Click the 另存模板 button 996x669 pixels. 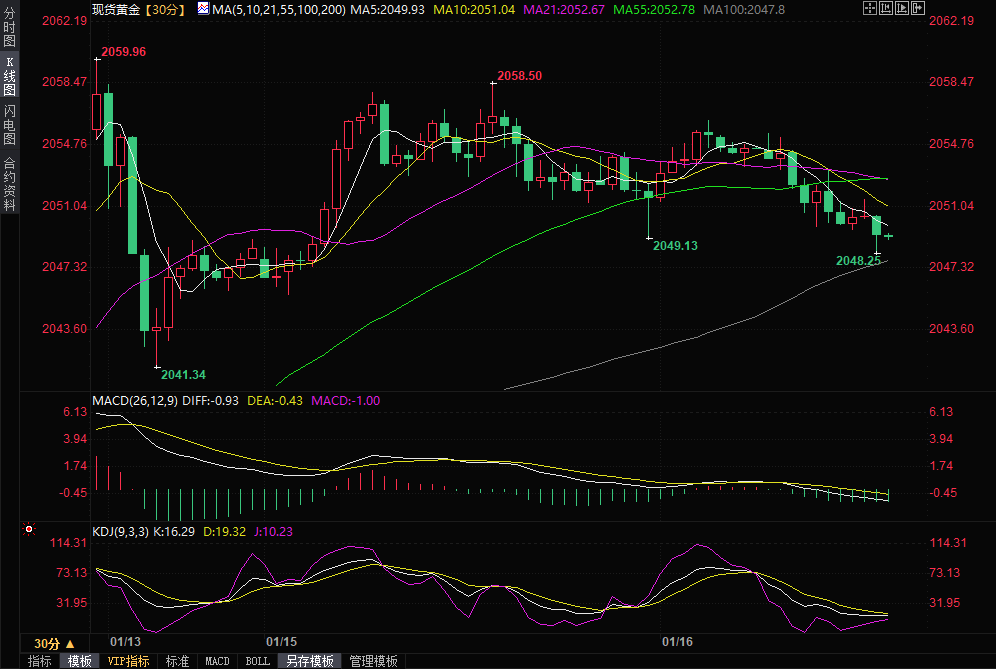pyautogui.click(x=309, y=661)
